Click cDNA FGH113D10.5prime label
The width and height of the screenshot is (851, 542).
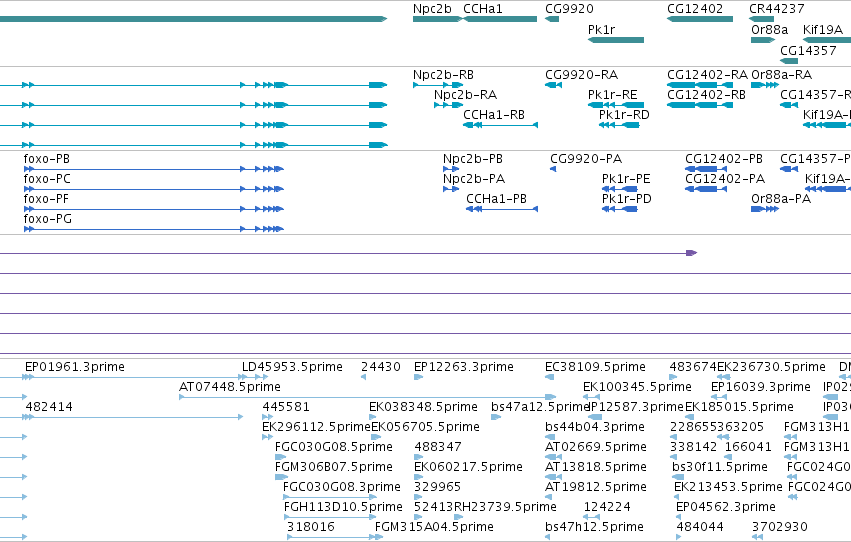point(343,508)
